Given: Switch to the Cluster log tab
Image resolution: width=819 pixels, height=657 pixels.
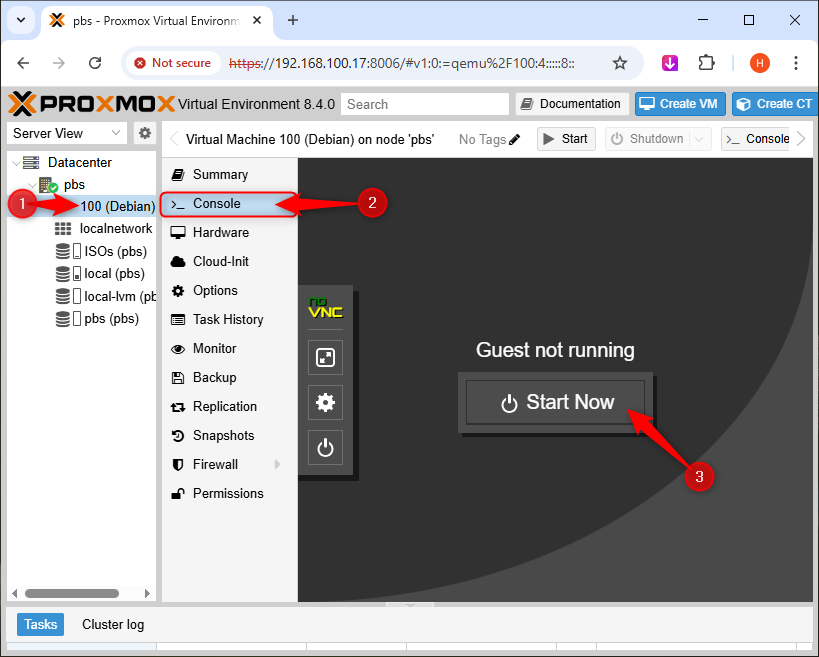Looking at the screenshot, I should click(113, 625).
